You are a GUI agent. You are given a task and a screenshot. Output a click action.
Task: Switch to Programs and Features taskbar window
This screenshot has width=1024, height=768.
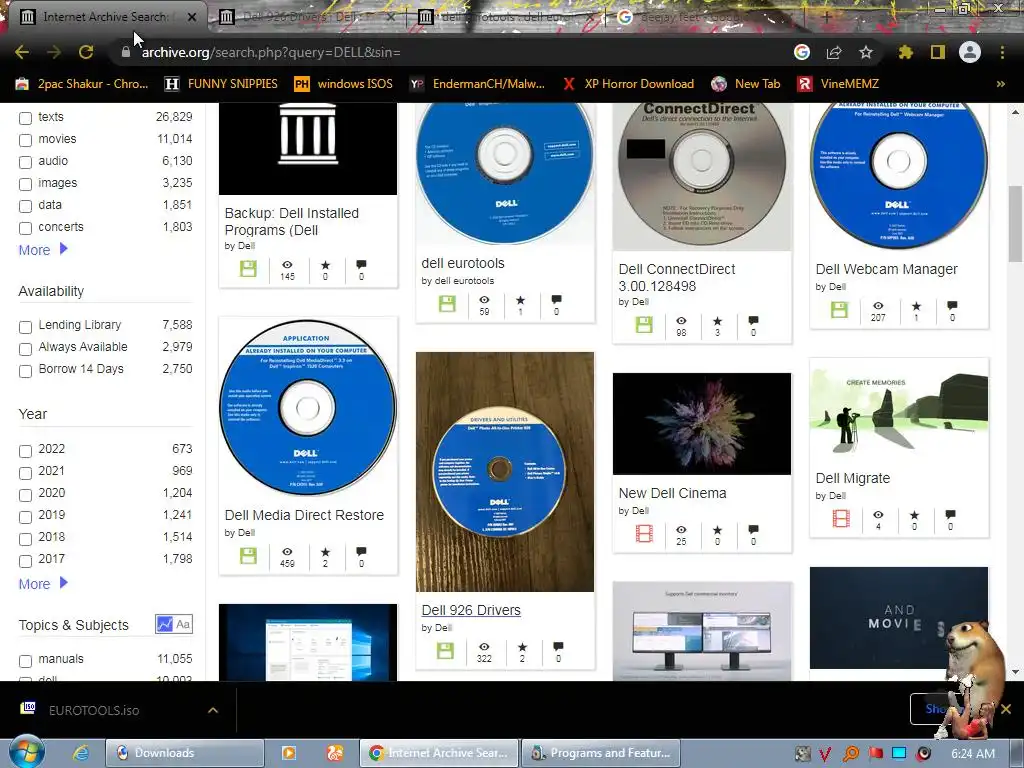coord(601,753)
